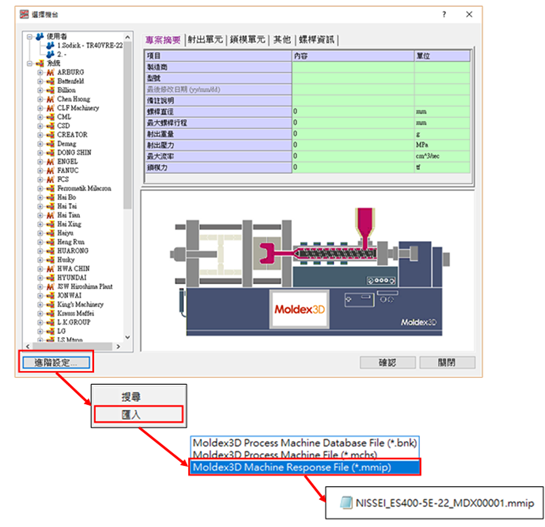545x527 pixels.
Task: Click the NISSEI mmip file icon
Action: coord(346,503)
